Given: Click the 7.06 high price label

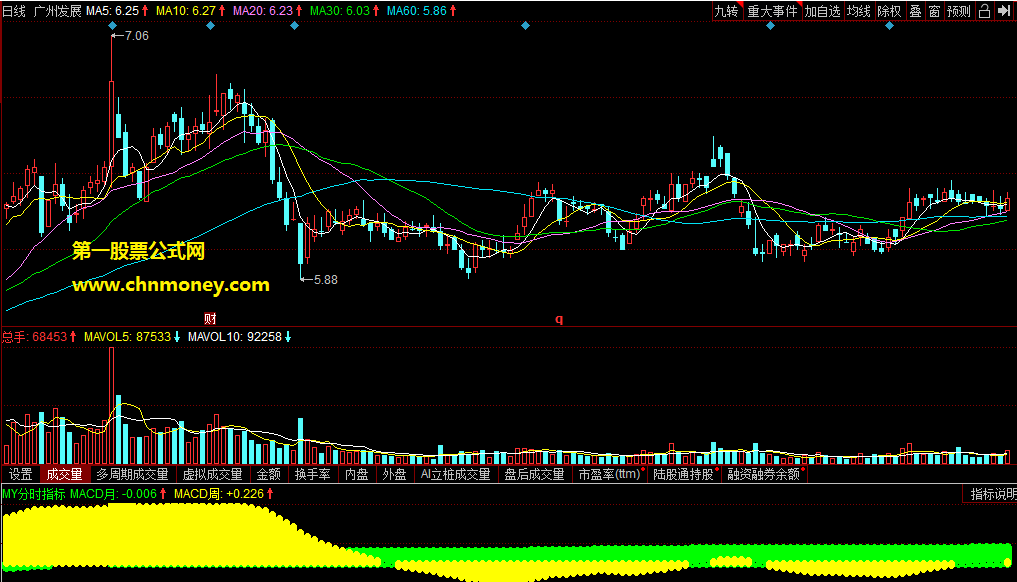Looking at the screenshot, I should pos(137,36).
